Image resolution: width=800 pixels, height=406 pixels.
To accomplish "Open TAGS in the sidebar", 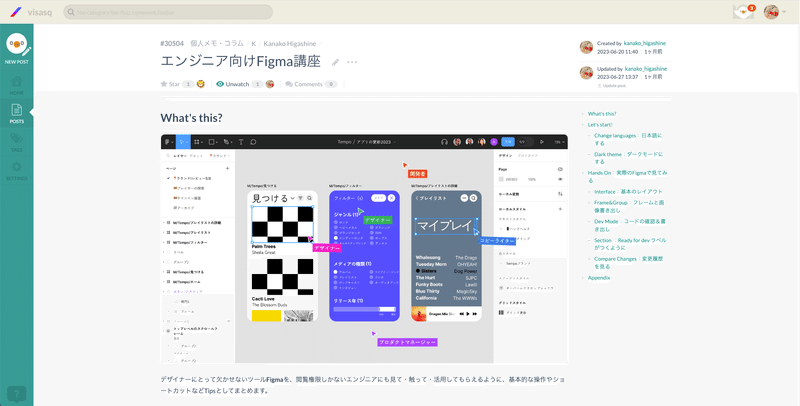I will (16, 142).
